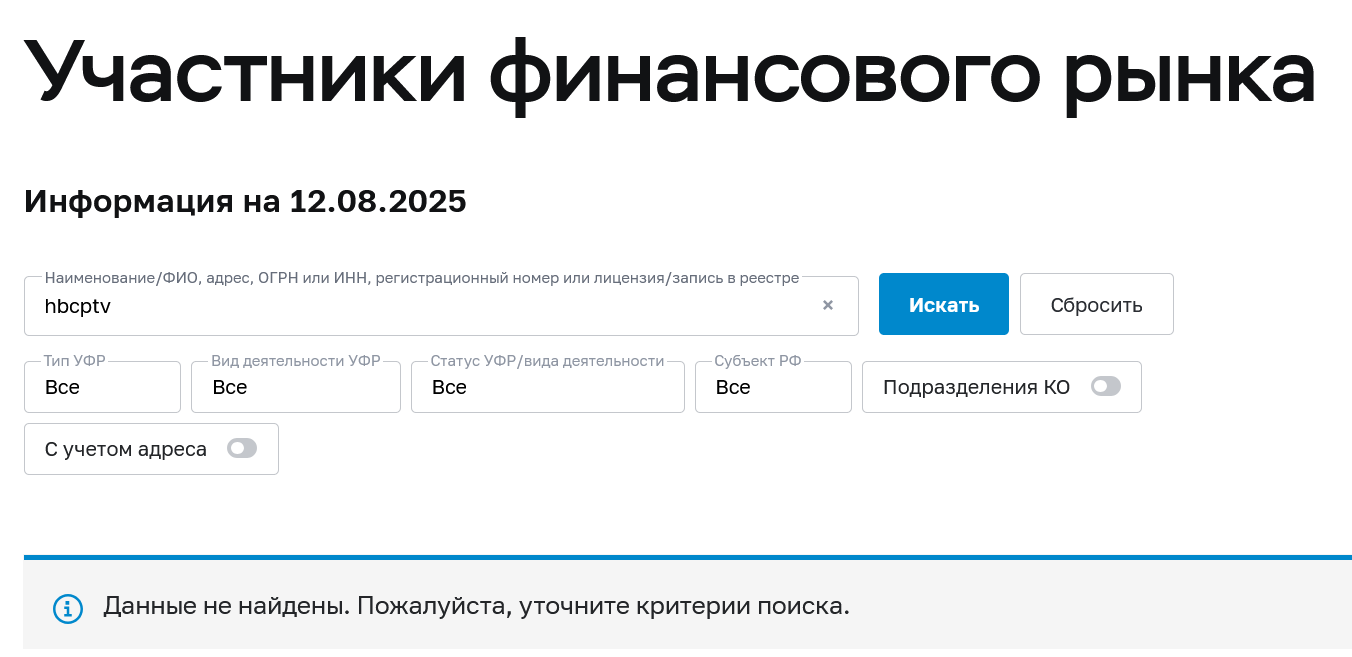The height and width of the screenshot is (657, 1352).
Task: Click the Информация на 12.08.2025 subheading
Action: pos(245,202)
